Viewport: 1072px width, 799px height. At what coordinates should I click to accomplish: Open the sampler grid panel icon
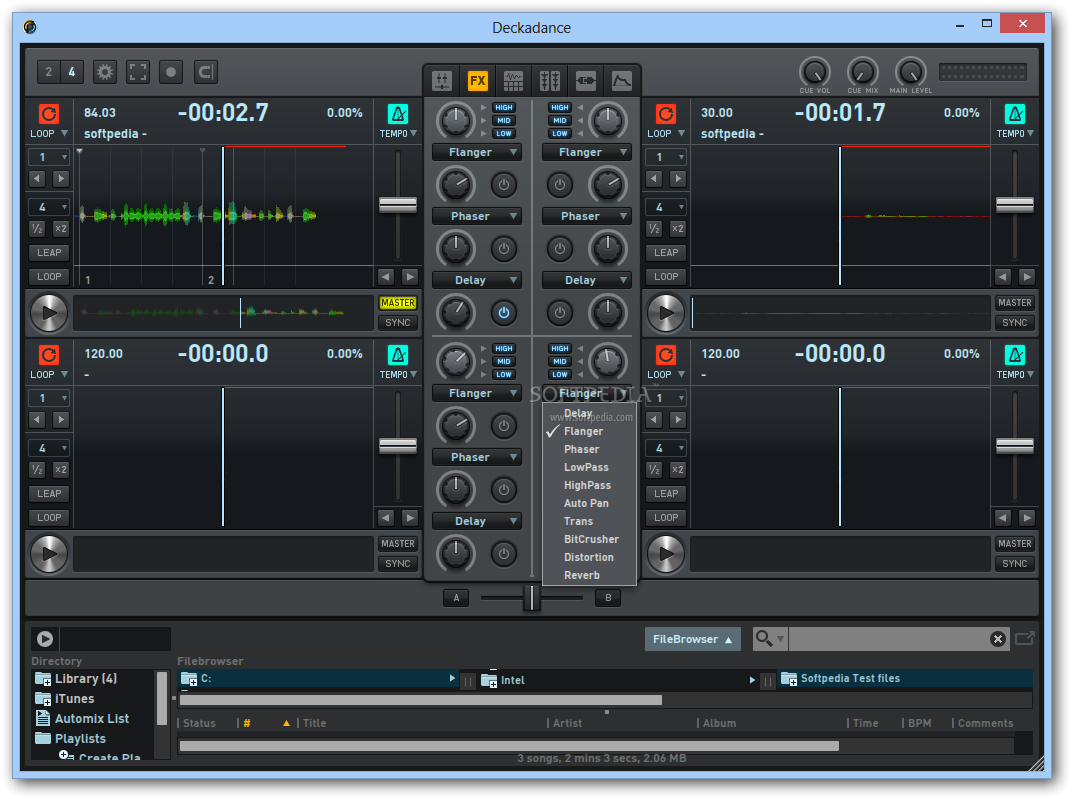click(x=513, y=81)
